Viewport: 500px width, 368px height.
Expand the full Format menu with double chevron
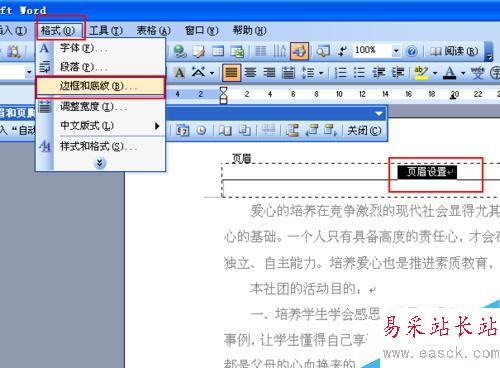[100, 163]
